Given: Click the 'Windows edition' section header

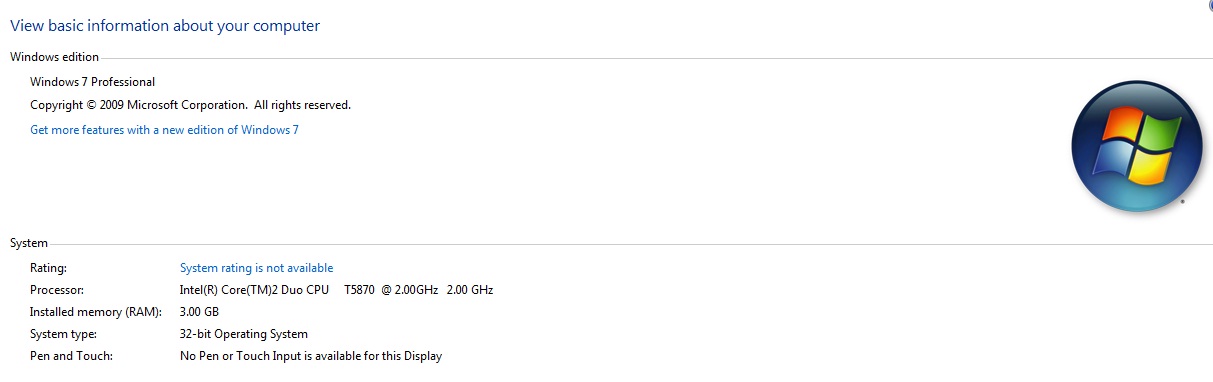Looking at the screenshot, I should pos(54,58).
